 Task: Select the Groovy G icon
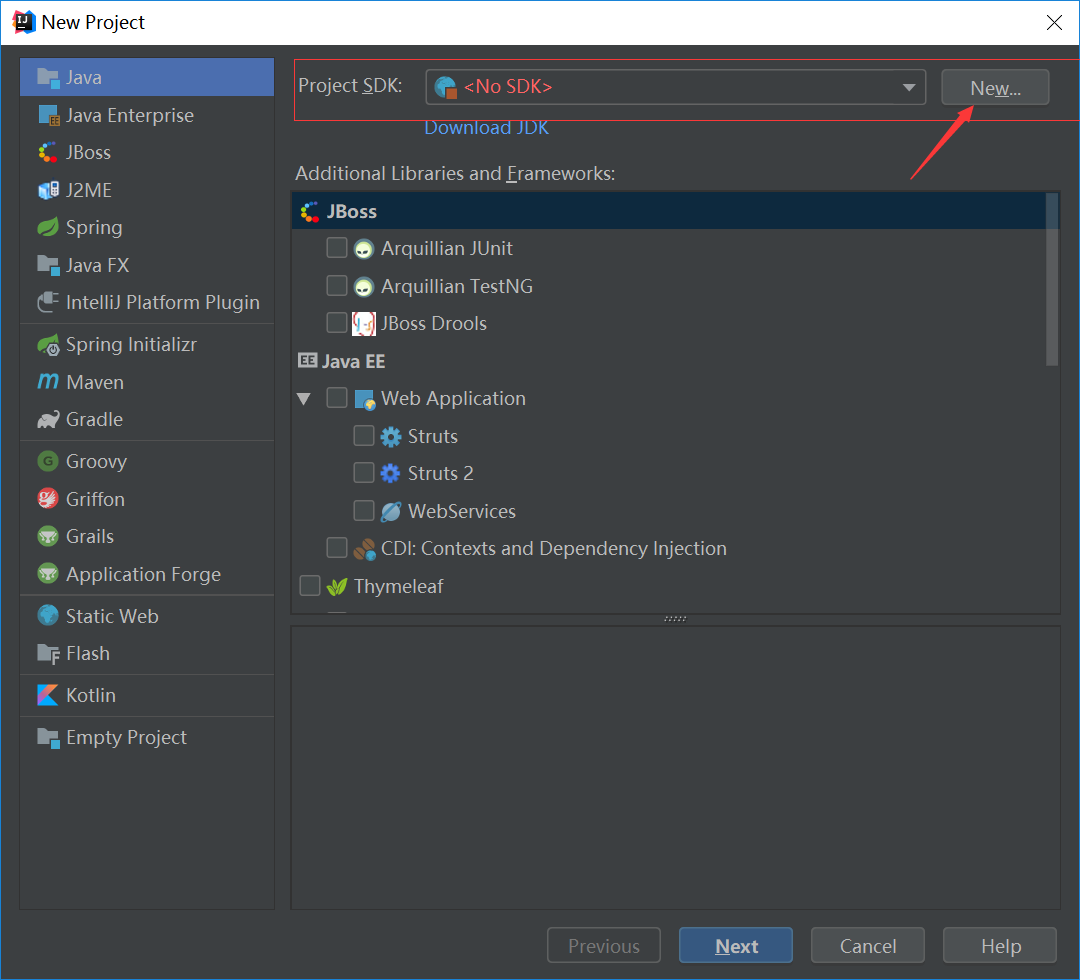click(48, 461)
